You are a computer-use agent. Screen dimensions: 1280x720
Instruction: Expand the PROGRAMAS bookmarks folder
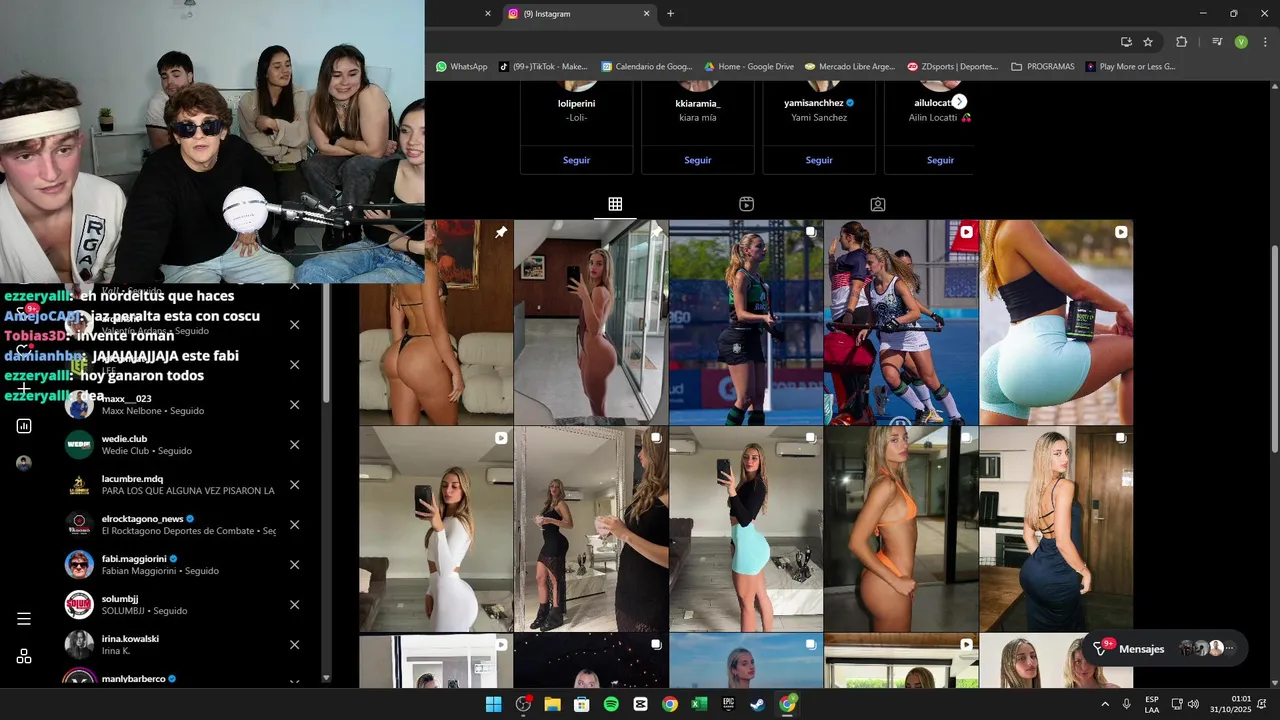click(x=1043, y=67)
